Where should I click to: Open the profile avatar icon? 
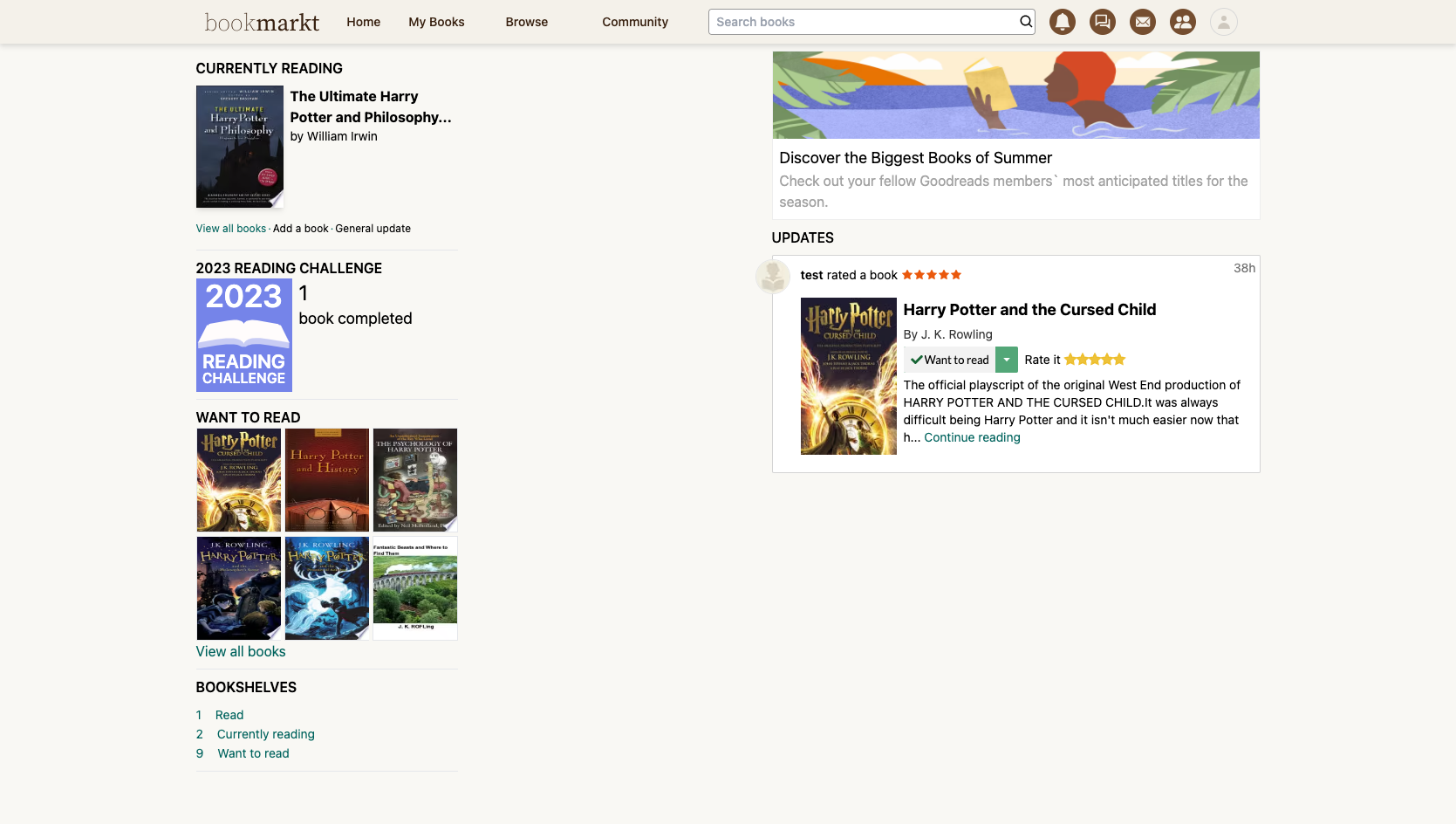pos(1223,22)
